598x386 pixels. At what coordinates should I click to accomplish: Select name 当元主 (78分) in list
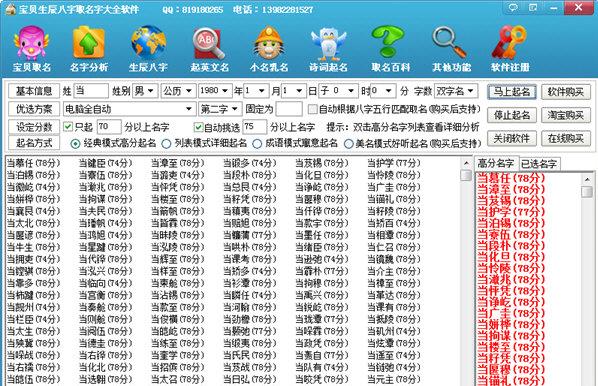[x=394, y=380]
